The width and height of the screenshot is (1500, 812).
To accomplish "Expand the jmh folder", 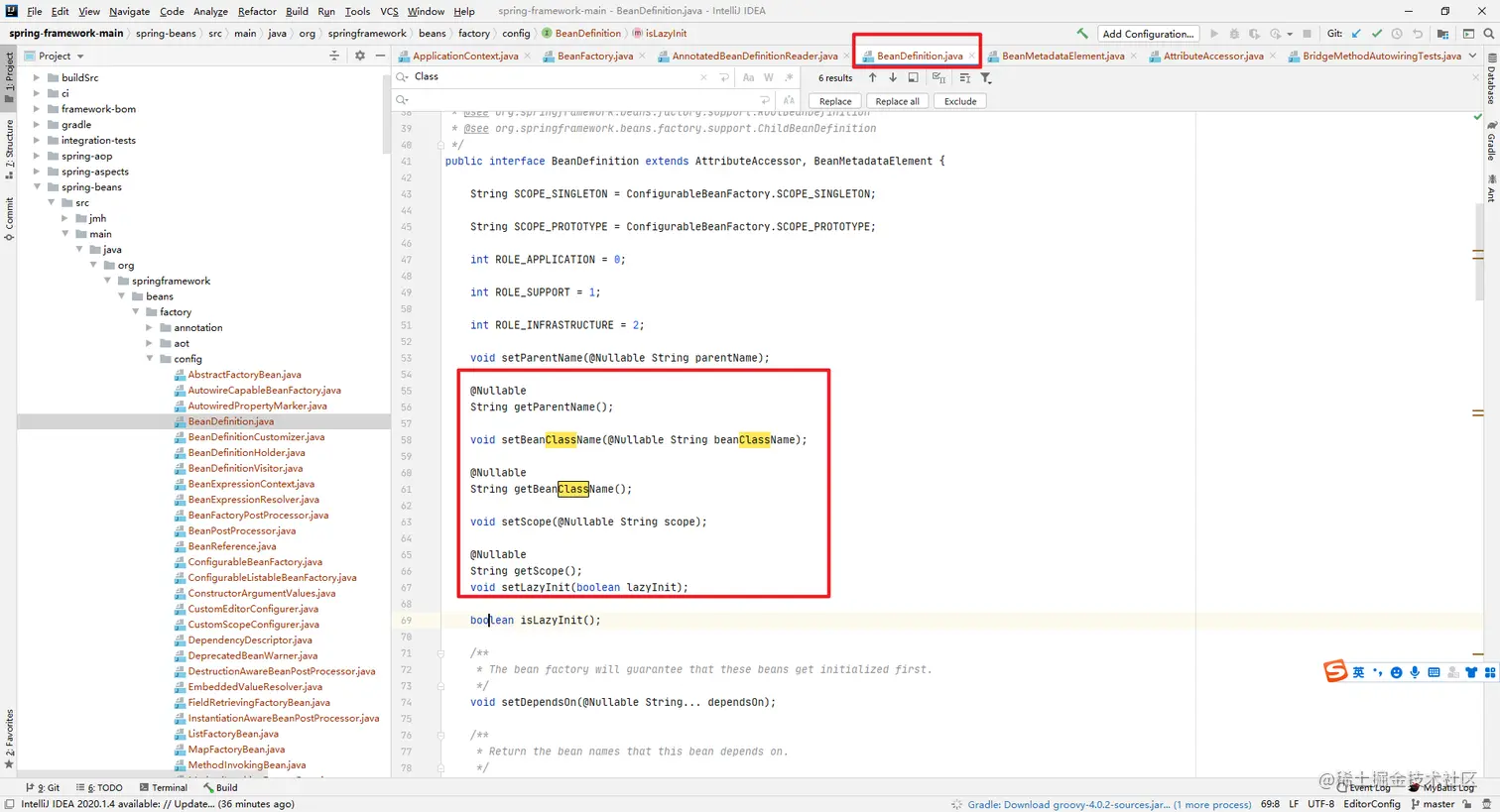I will point(65,218).
